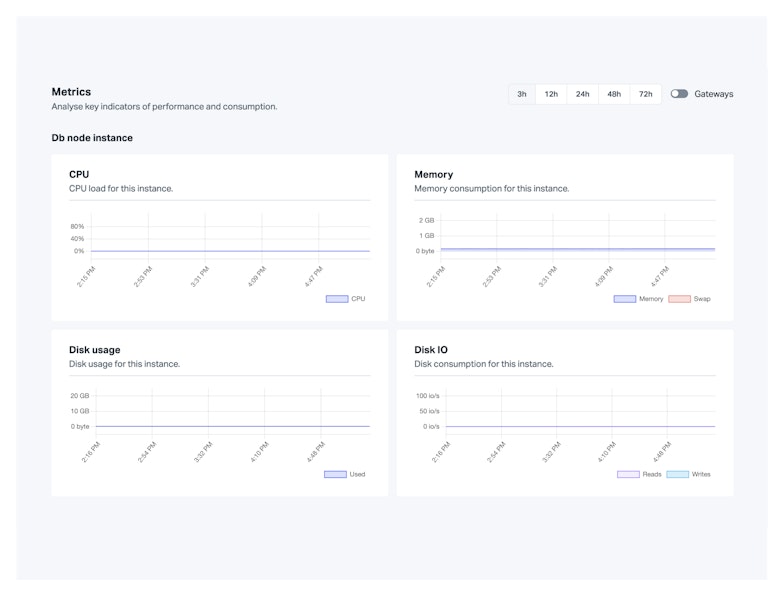Enable the Gateways toggle switch
This screenshot has height=596, width=784.
click(x=679, y=94)
